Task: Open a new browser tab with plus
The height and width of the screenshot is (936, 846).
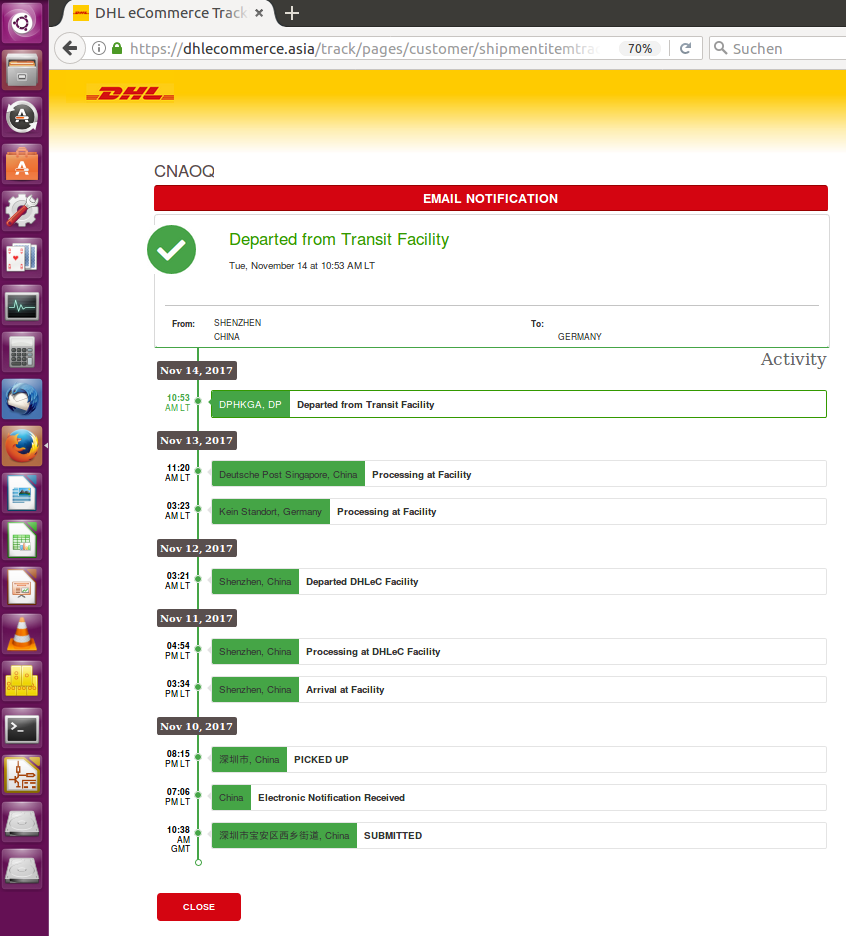Action: pos(291,13)
